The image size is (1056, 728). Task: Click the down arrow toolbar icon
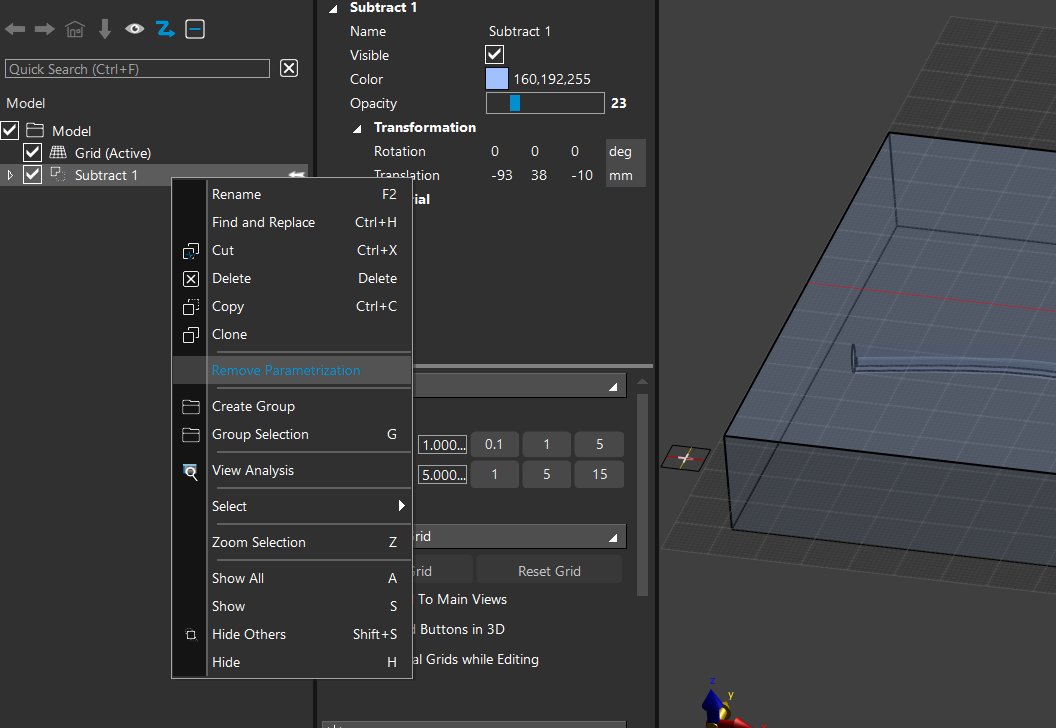[105, 30]
